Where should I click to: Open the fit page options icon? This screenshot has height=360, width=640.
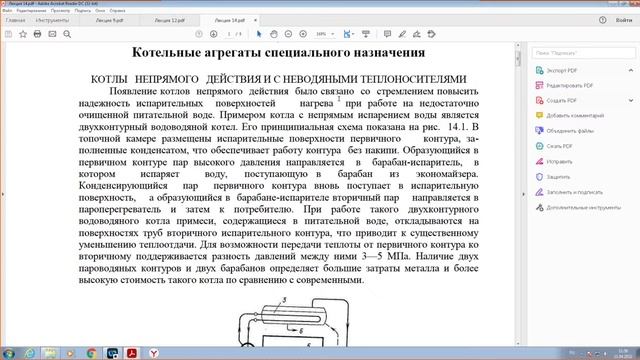[x=348, y=34]
